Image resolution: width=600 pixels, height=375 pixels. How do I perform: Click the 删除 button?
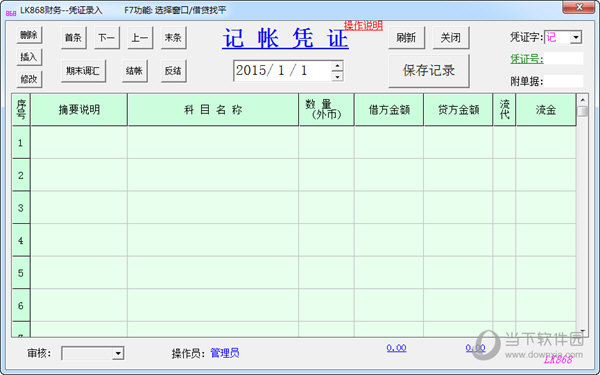point(29,35)
